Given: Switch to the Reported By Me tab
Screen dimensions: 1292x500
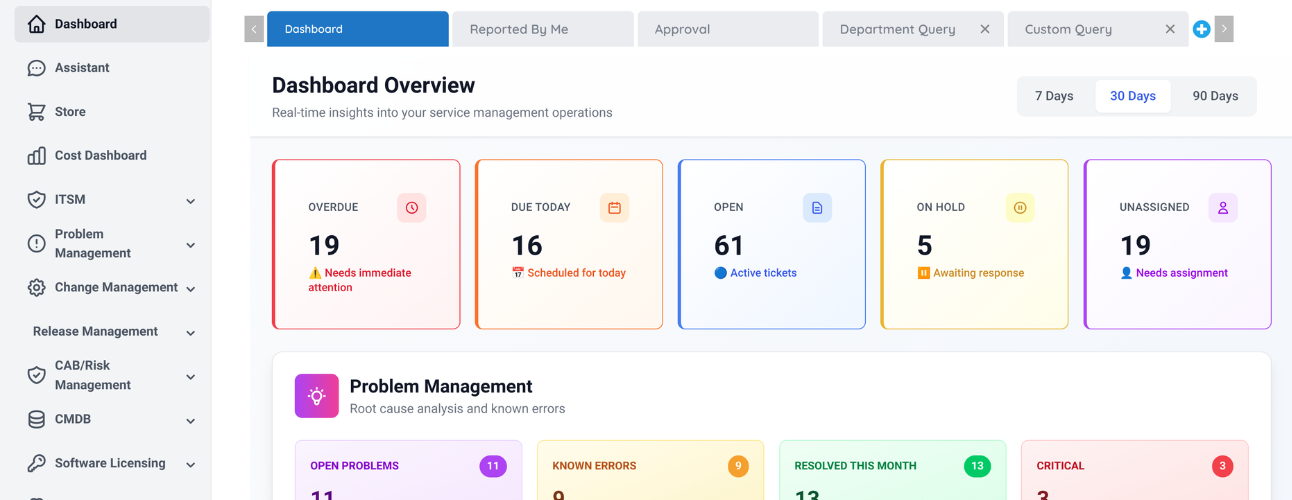Looking at the screenshot, I should pyautogui.click(x=542, y=29).
